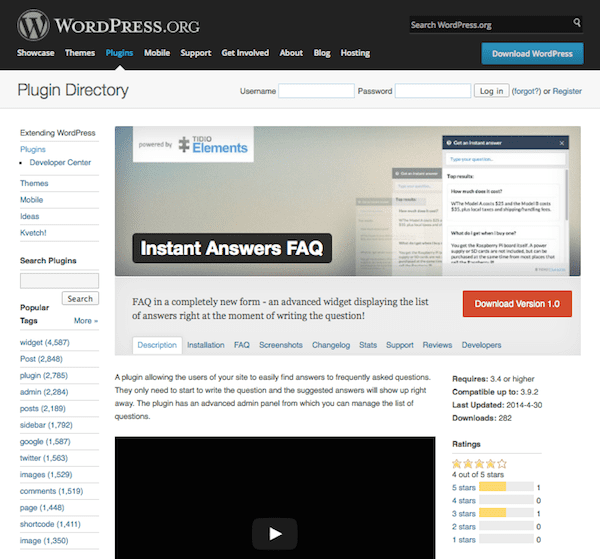Viewport: 600px width, 559px height.
Task: Click the (forgot?) link
Action: click(x=526, y=91)
